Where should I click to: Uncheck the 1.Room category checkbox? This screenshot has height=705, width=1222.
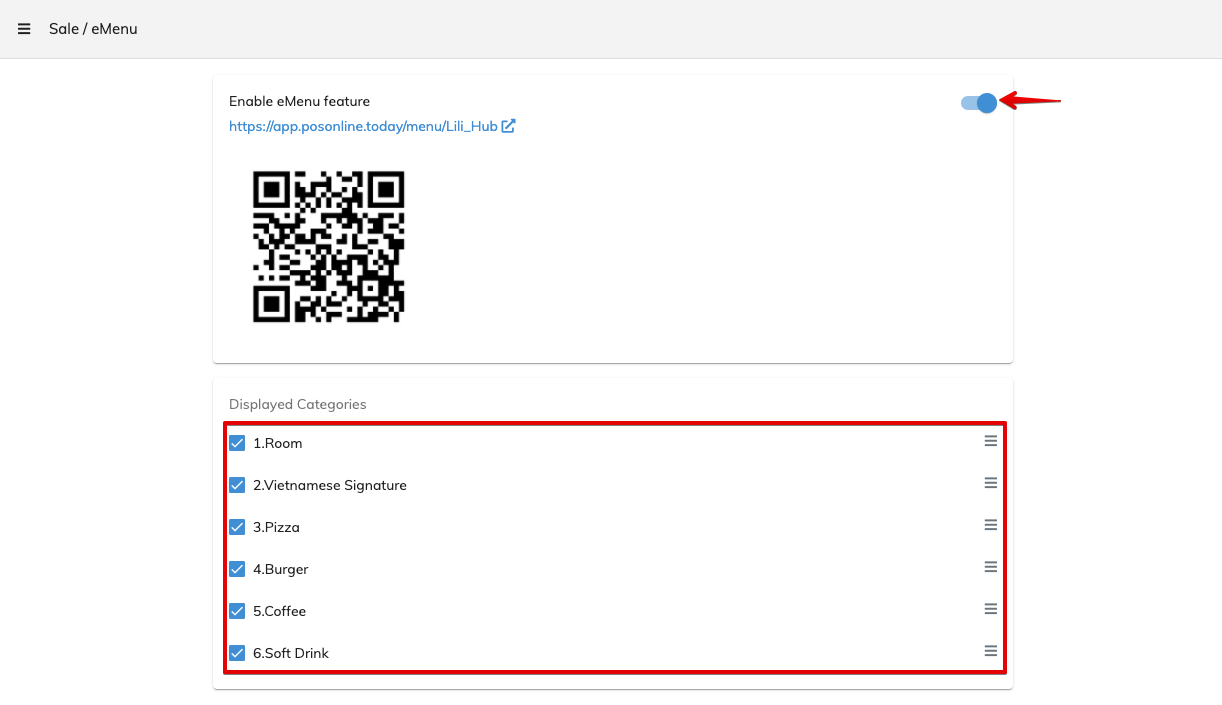pyautogui.click(x=237, y=443)
